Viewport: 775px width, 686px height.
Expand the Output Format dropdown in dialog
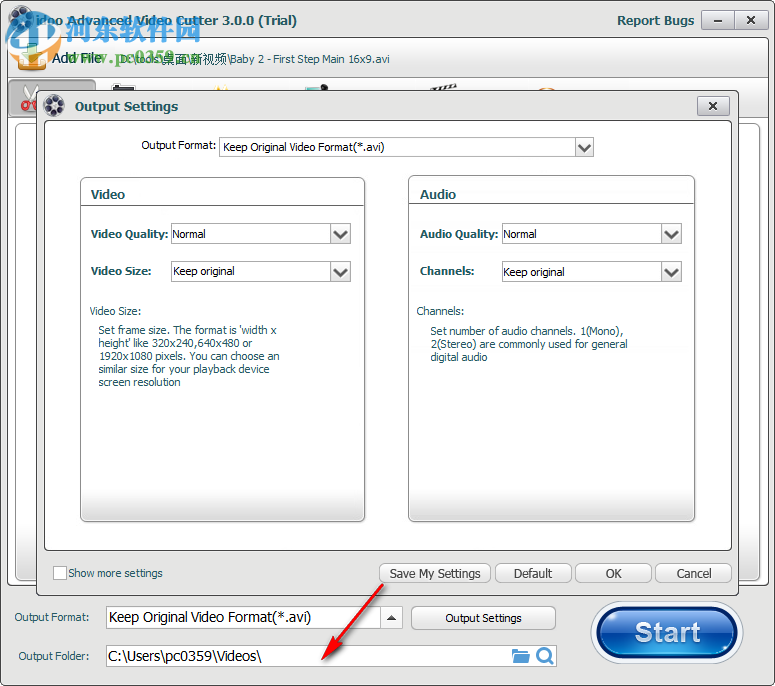tap(584, 147)
